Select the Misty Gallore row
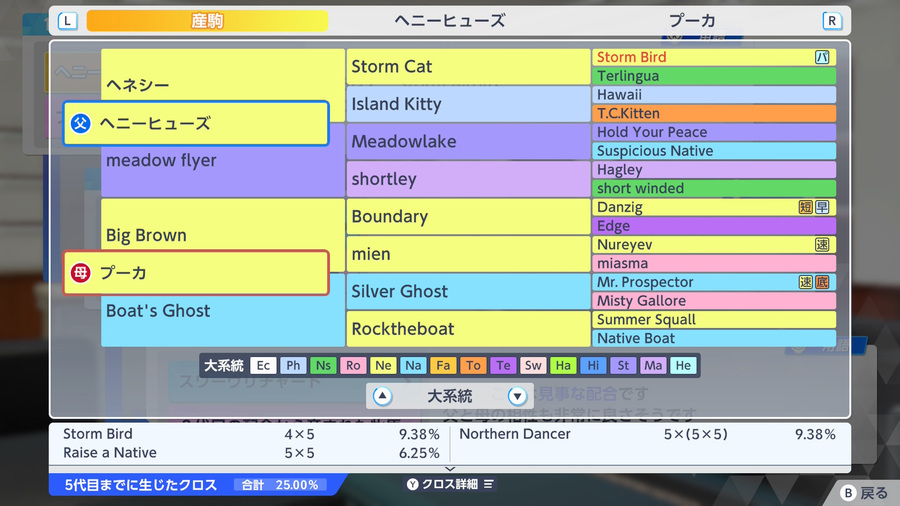Image resolution: width=900 pixels, height=506 pixels. coord(714,301)
